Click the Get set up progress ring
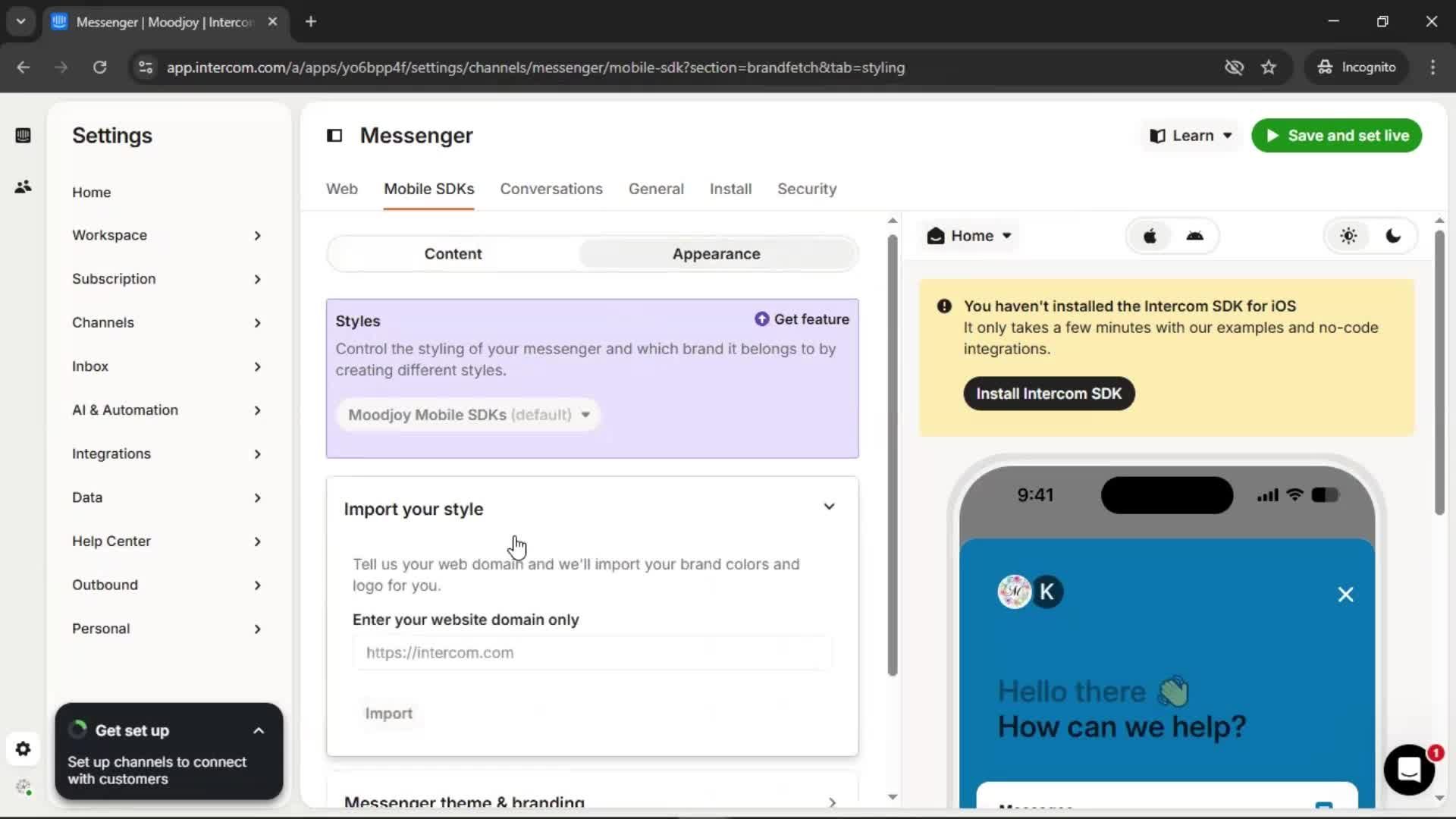The image size is (1456, 819). (x=77, y=730)
